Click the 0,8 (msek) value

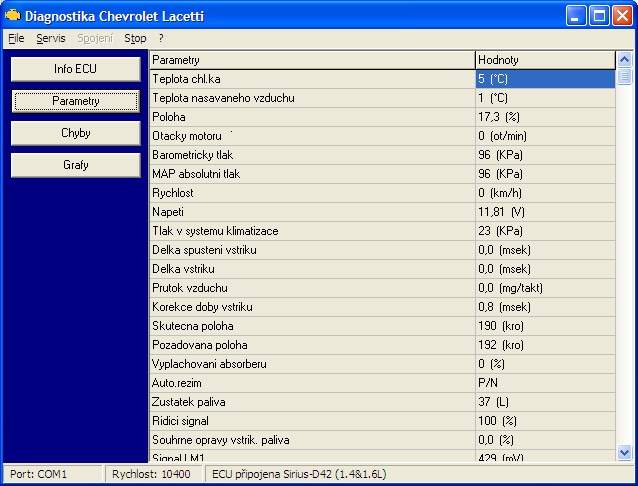pos(504,307)
